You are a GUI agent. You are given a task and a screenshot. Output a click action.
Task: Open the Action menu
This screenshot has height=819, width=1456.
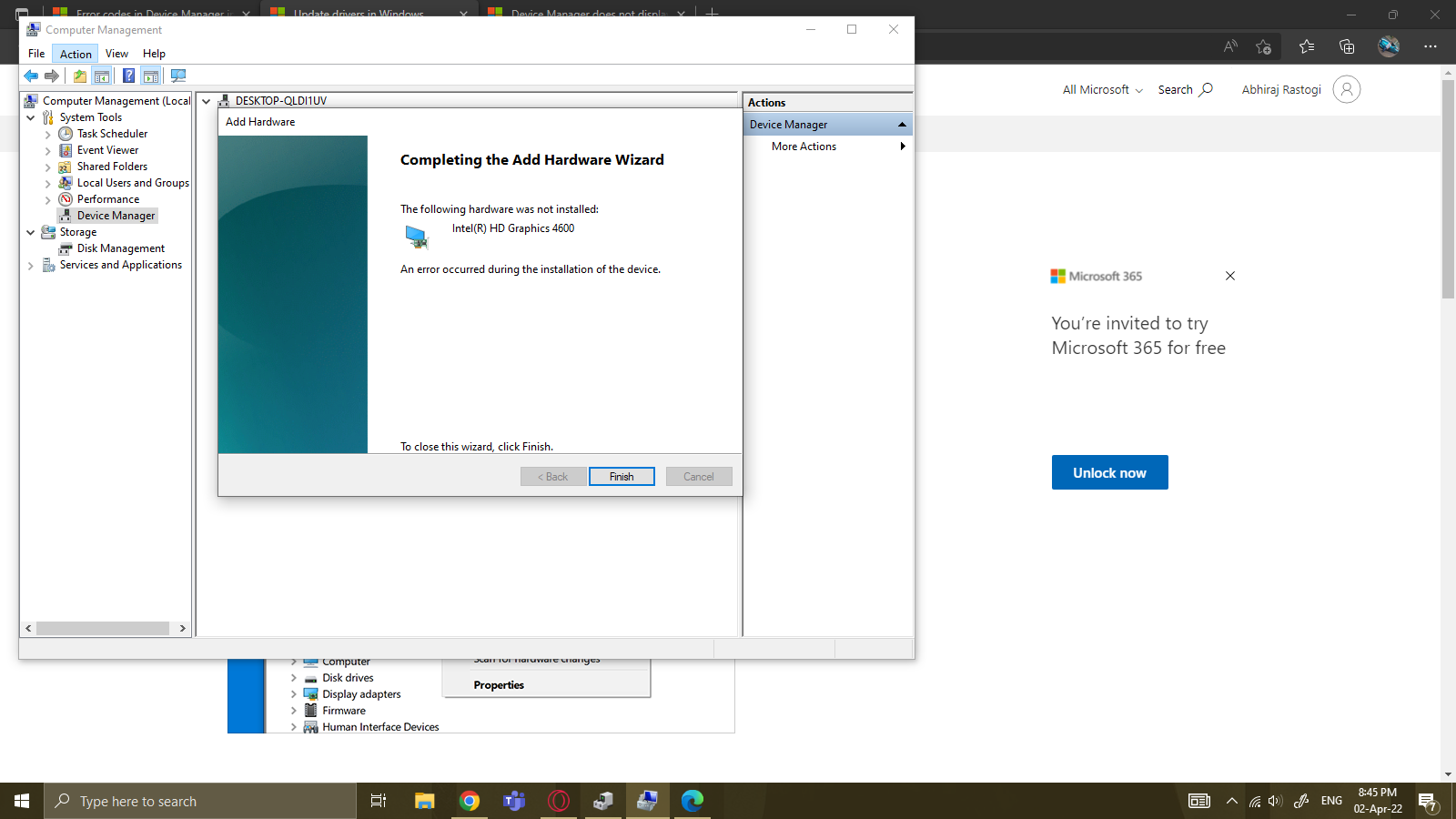click(75, 53)
